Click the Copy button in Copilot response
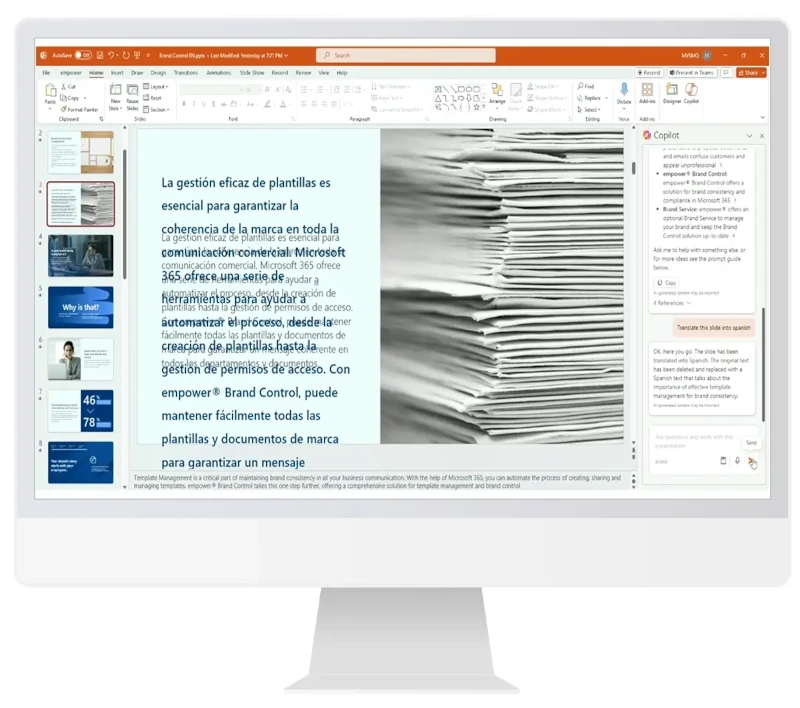 click(x=666, y=283)
